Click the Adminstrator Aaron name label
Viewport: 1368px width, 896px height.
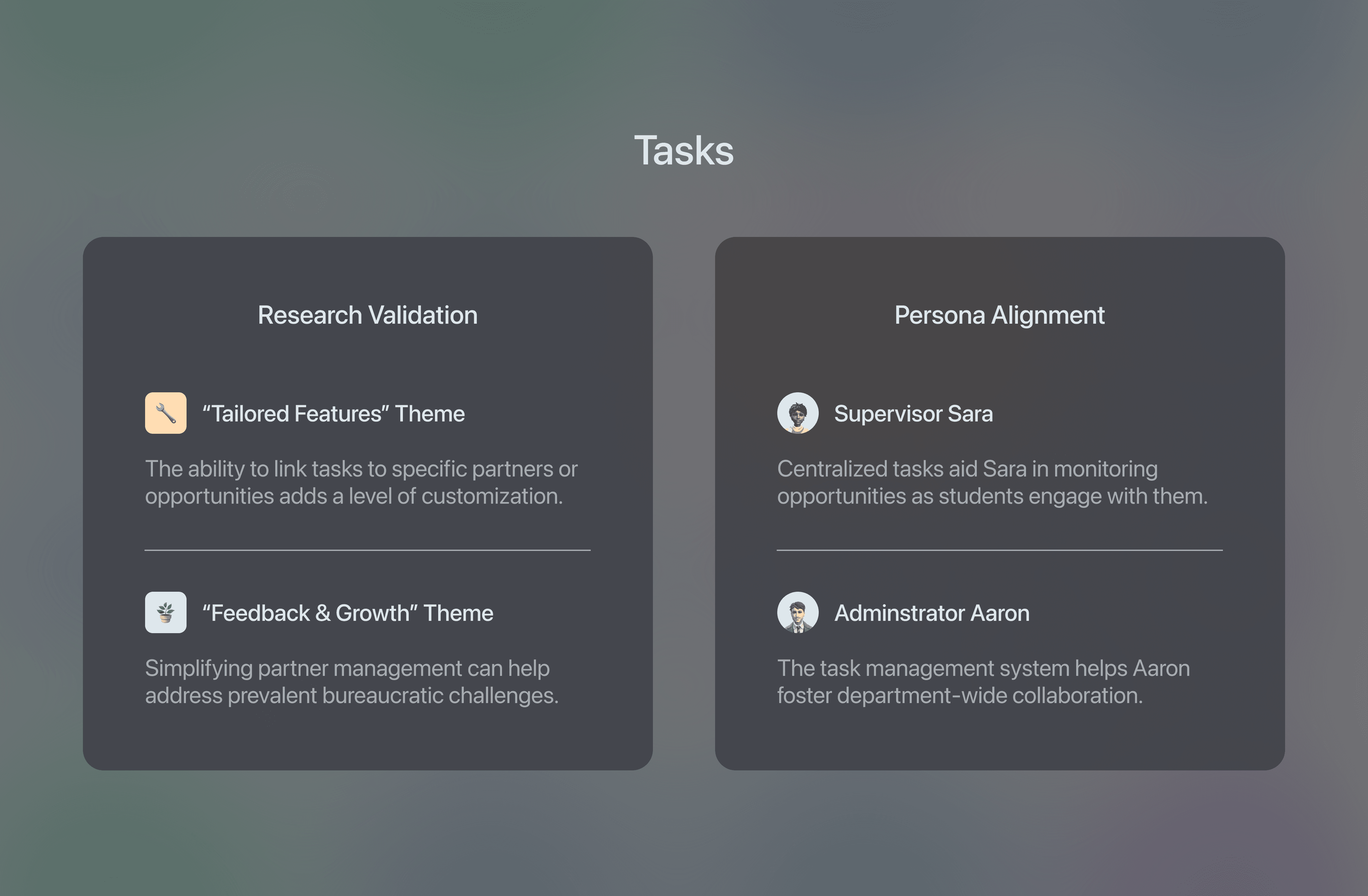(932, 613)
